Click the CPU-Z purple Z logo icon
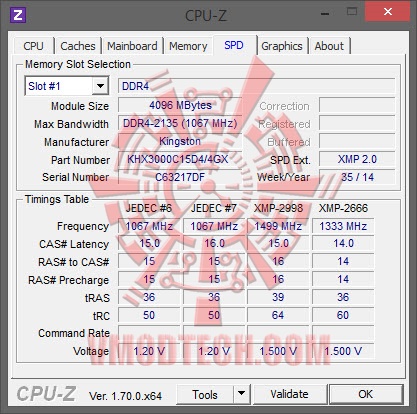Viewport: 417px width, 414px height. [x=18, y=15]
